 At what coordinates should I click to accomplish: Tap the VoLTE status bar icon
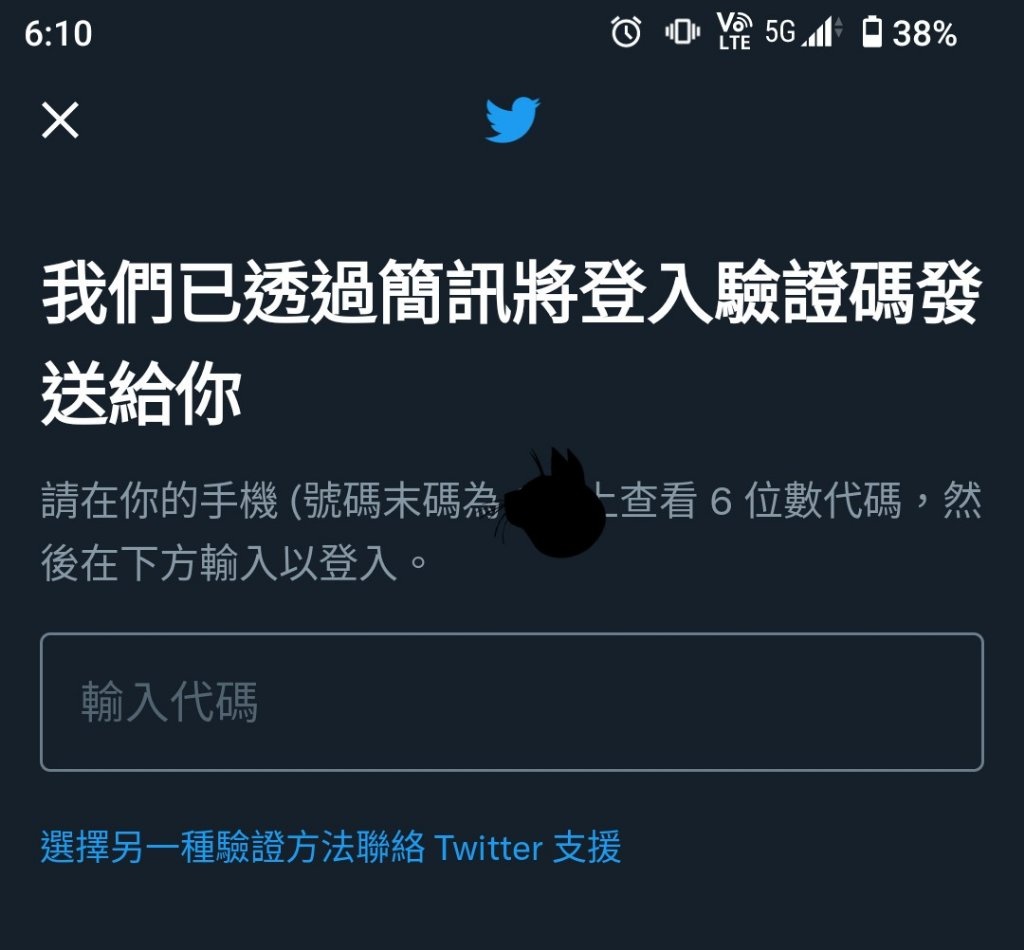click(735, 31)
